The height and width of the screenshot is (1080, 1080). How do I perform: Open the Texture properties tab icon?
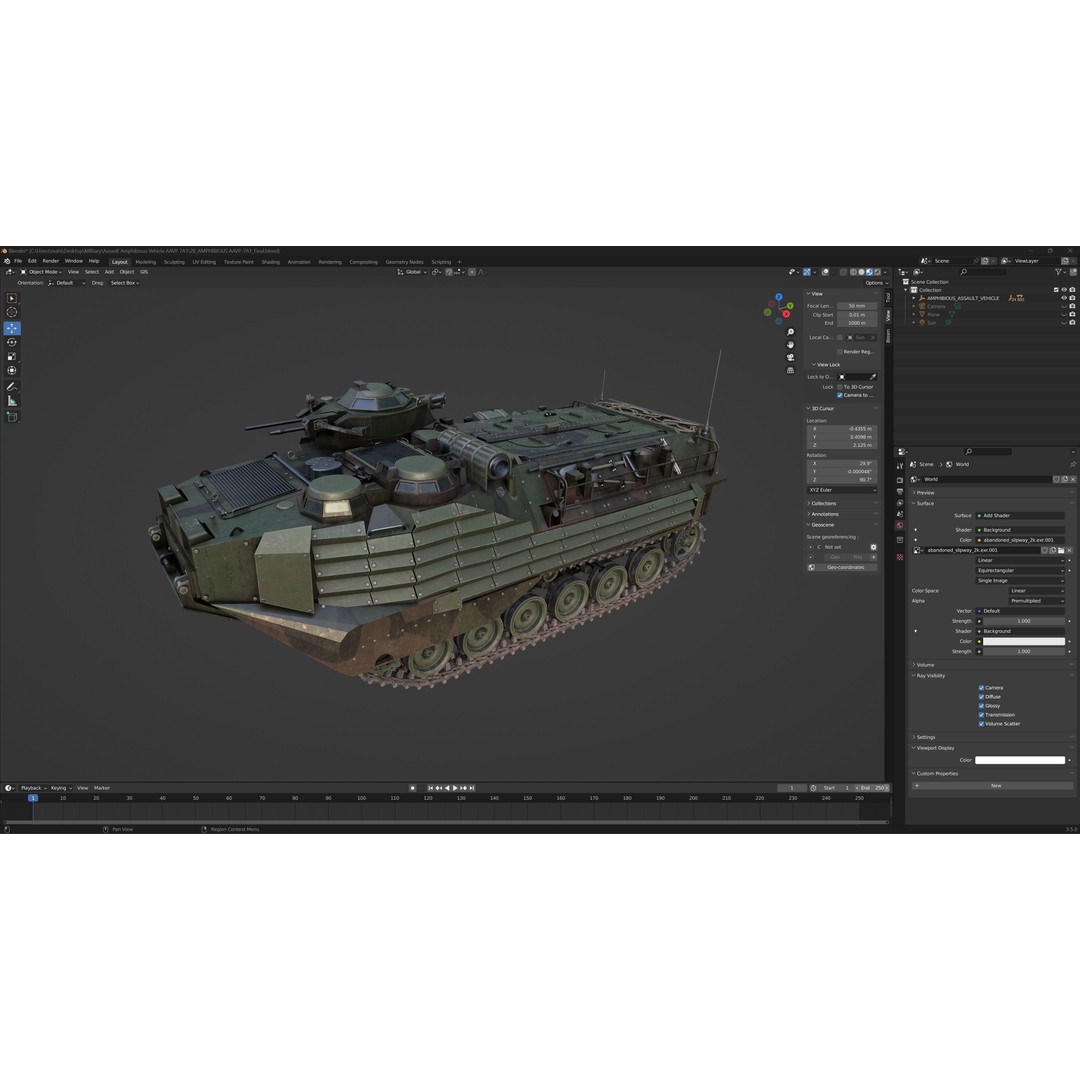(900, 557)
